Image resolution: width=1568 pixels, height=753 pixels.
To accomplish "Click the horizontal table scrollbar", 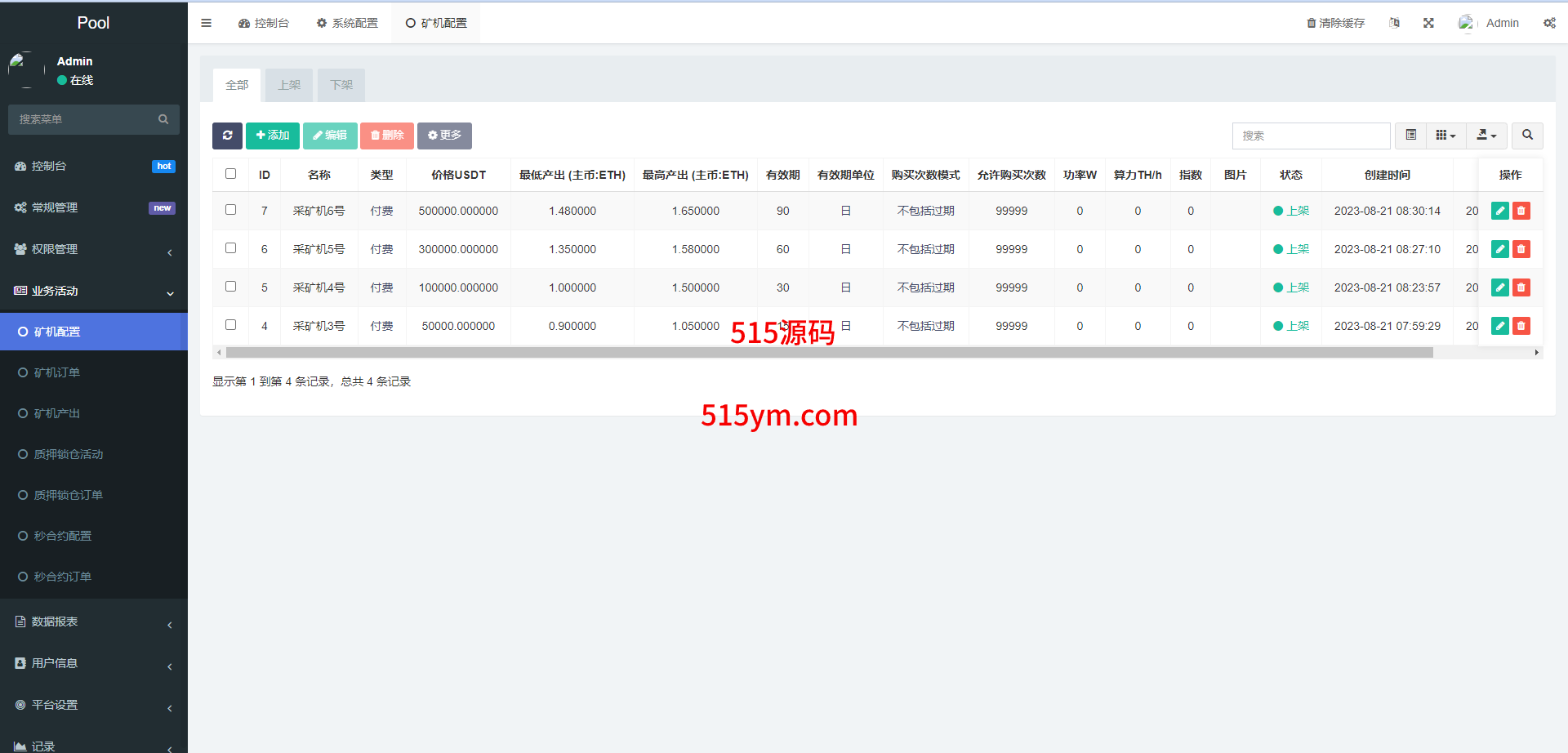I will (829, 353).
